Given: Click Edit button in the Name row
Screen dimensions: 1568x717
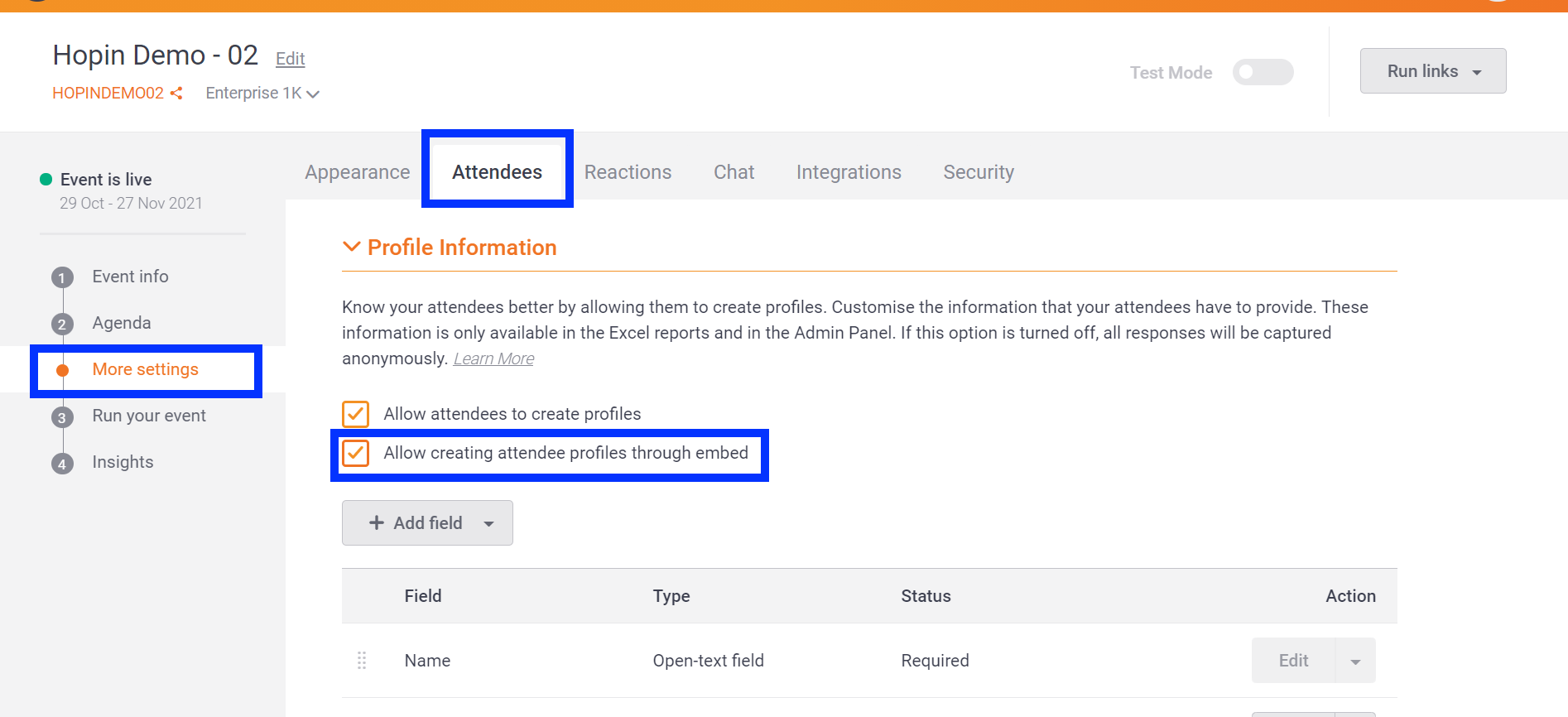Looking at the screenshot, I should (1293, 661).
